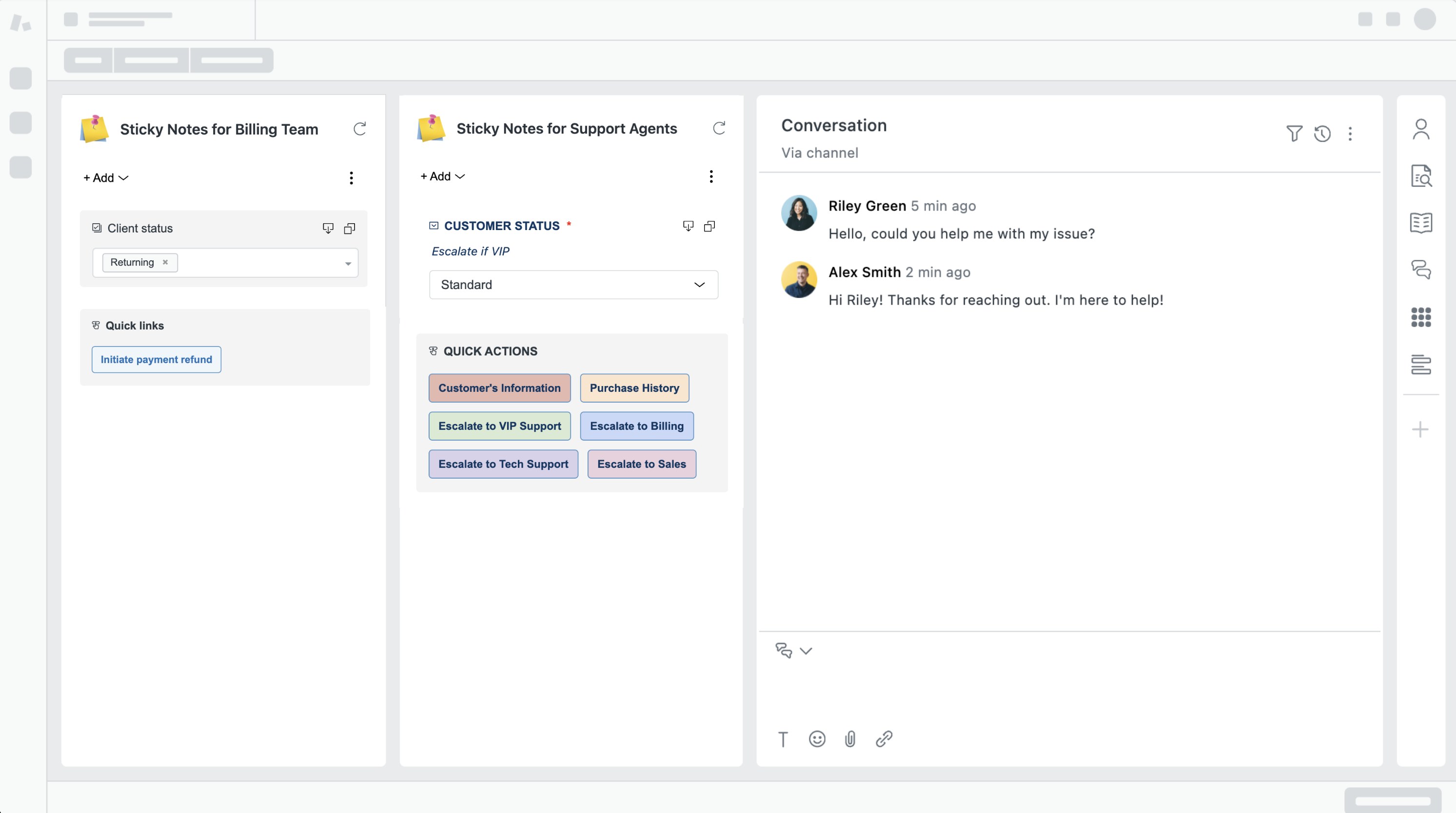
Task: Open the knowledge book icon in right sidebar
Action: tap(1421, 223)
